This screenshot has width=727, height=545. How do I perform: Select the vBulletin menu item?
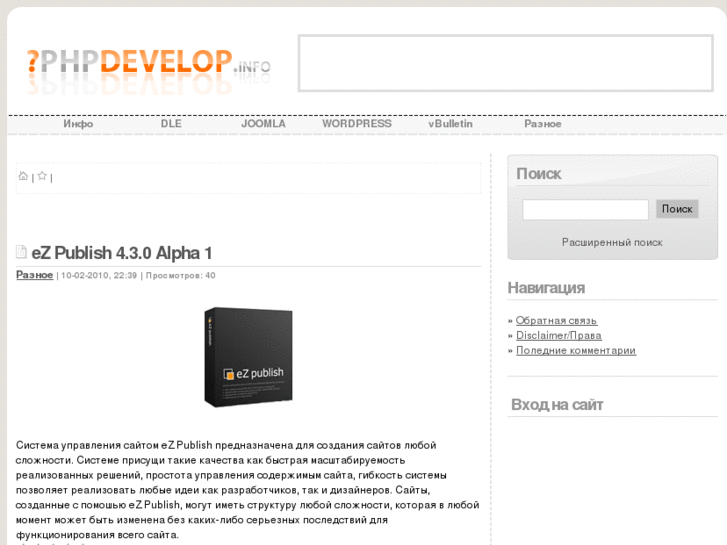click(x=450, y=124)
